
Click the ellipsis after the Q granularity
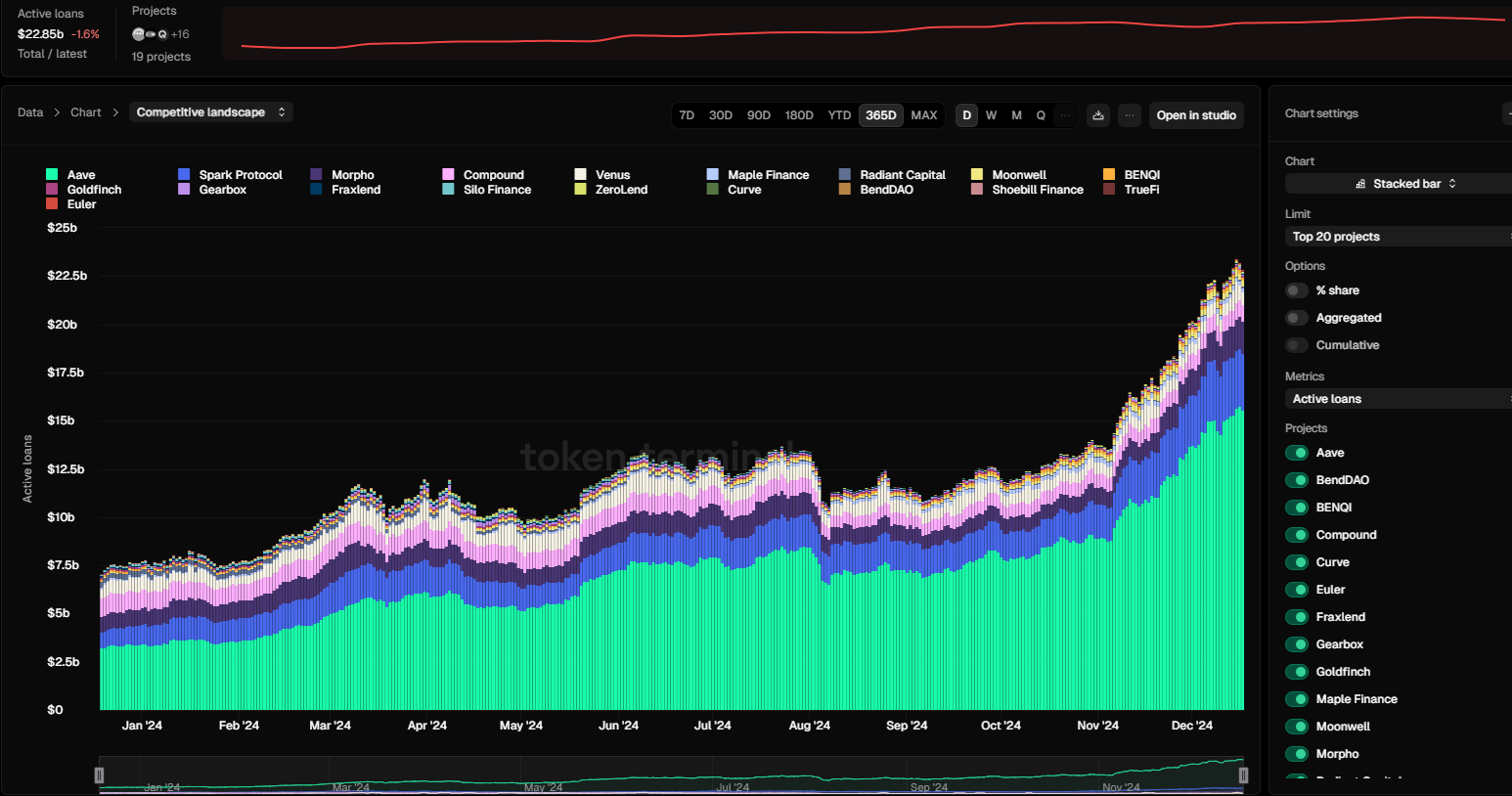pos(1065,115)
